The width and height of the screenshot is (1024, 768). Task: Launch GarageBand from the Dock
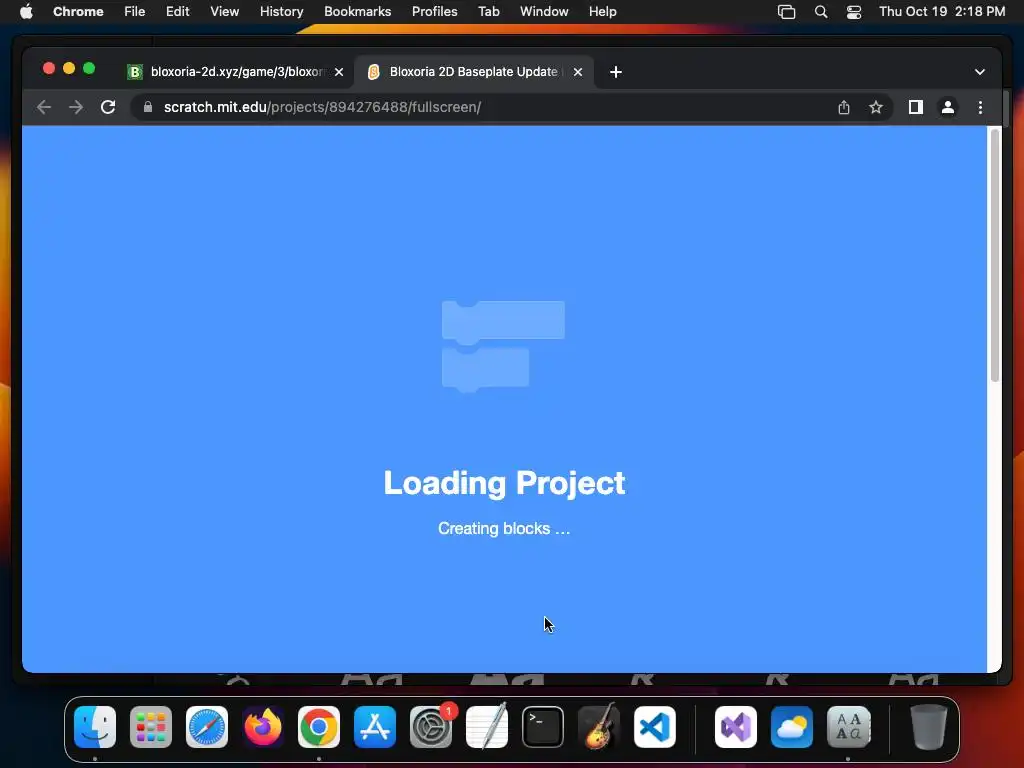pos(599,727)
